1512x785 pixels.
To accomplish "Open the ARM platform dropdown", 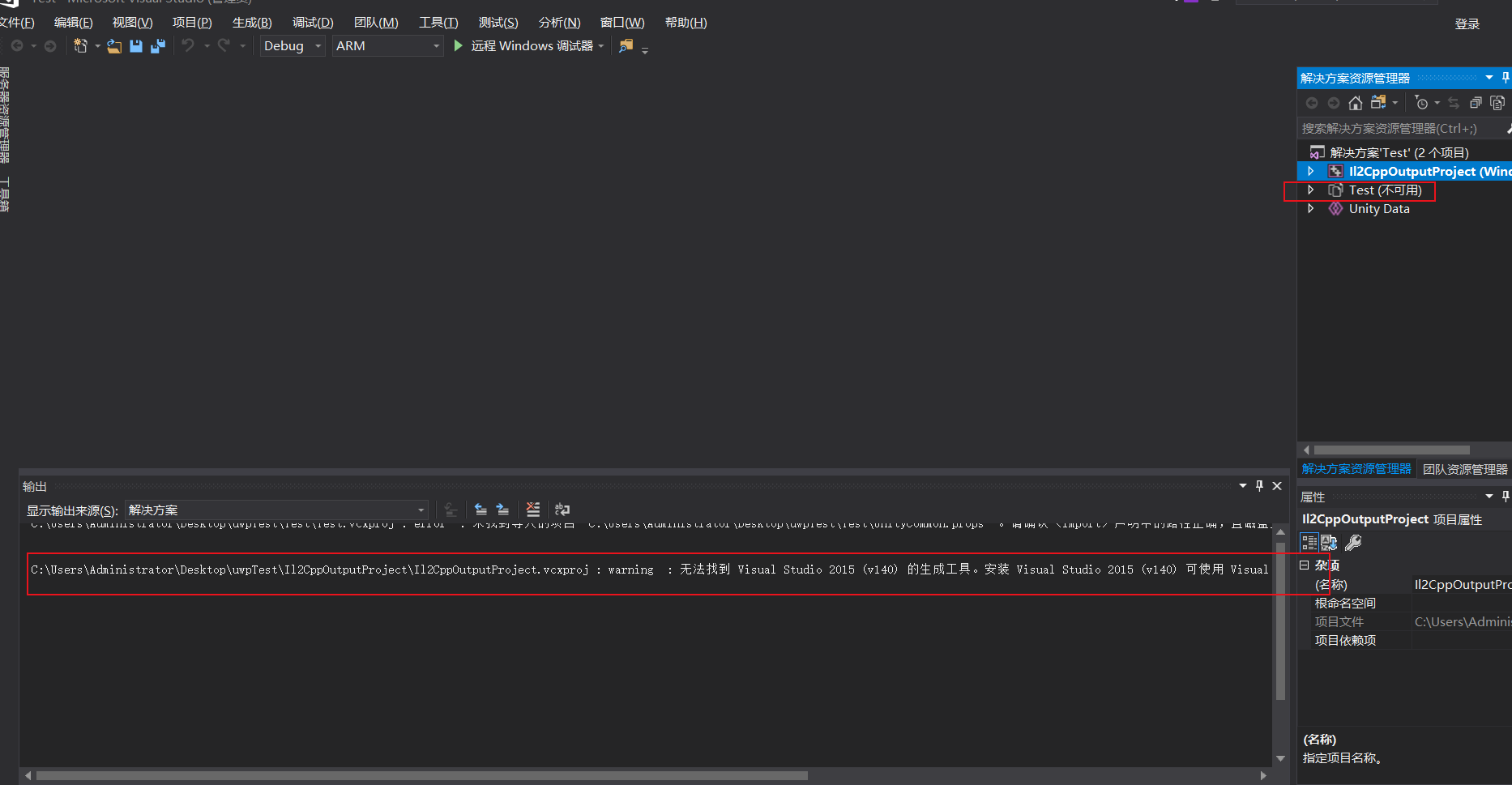I will click(x=388, y=46).
